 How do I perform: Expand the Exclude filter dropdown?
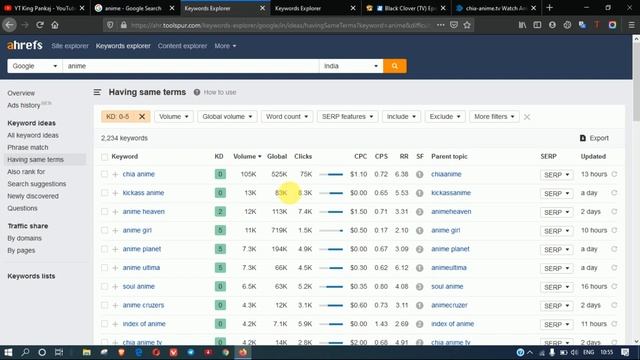coord(444,117)
